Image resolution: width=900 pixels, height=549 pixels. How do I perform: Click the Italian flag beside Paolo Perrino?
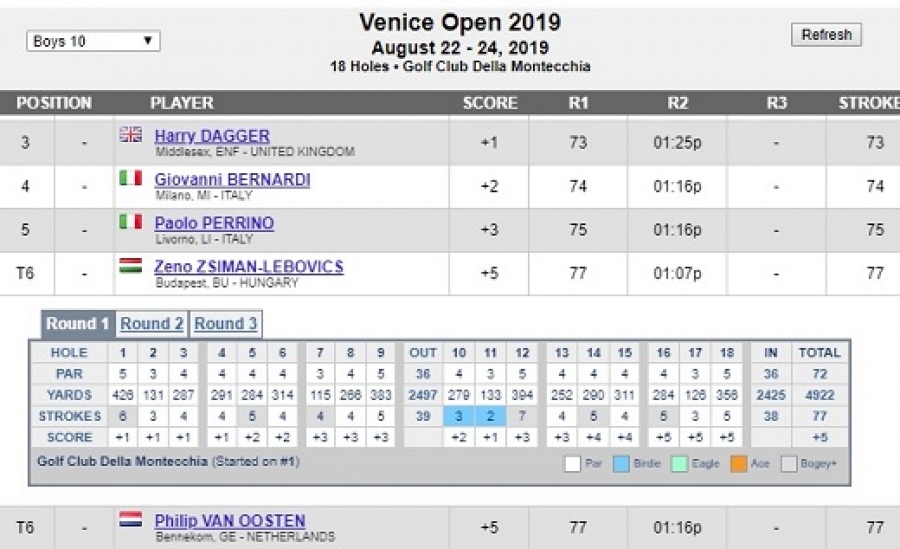131,222
